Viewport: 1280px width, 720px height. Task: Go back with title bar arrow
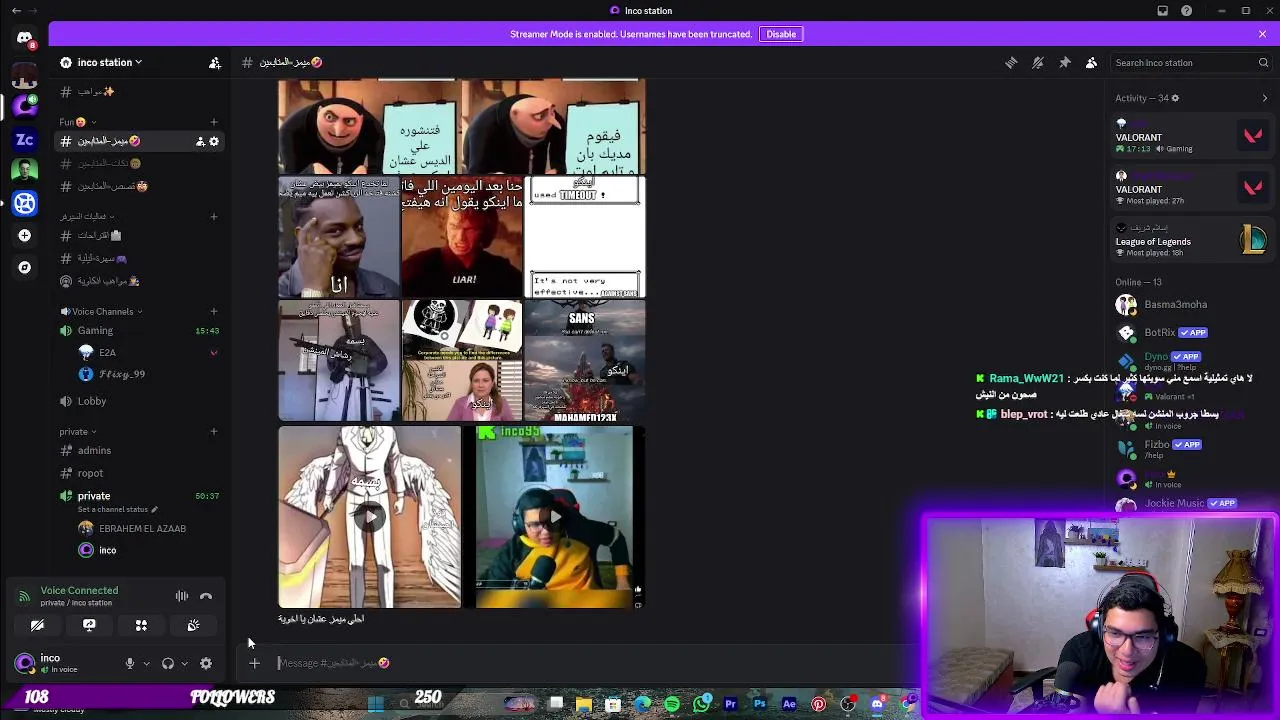16,10
